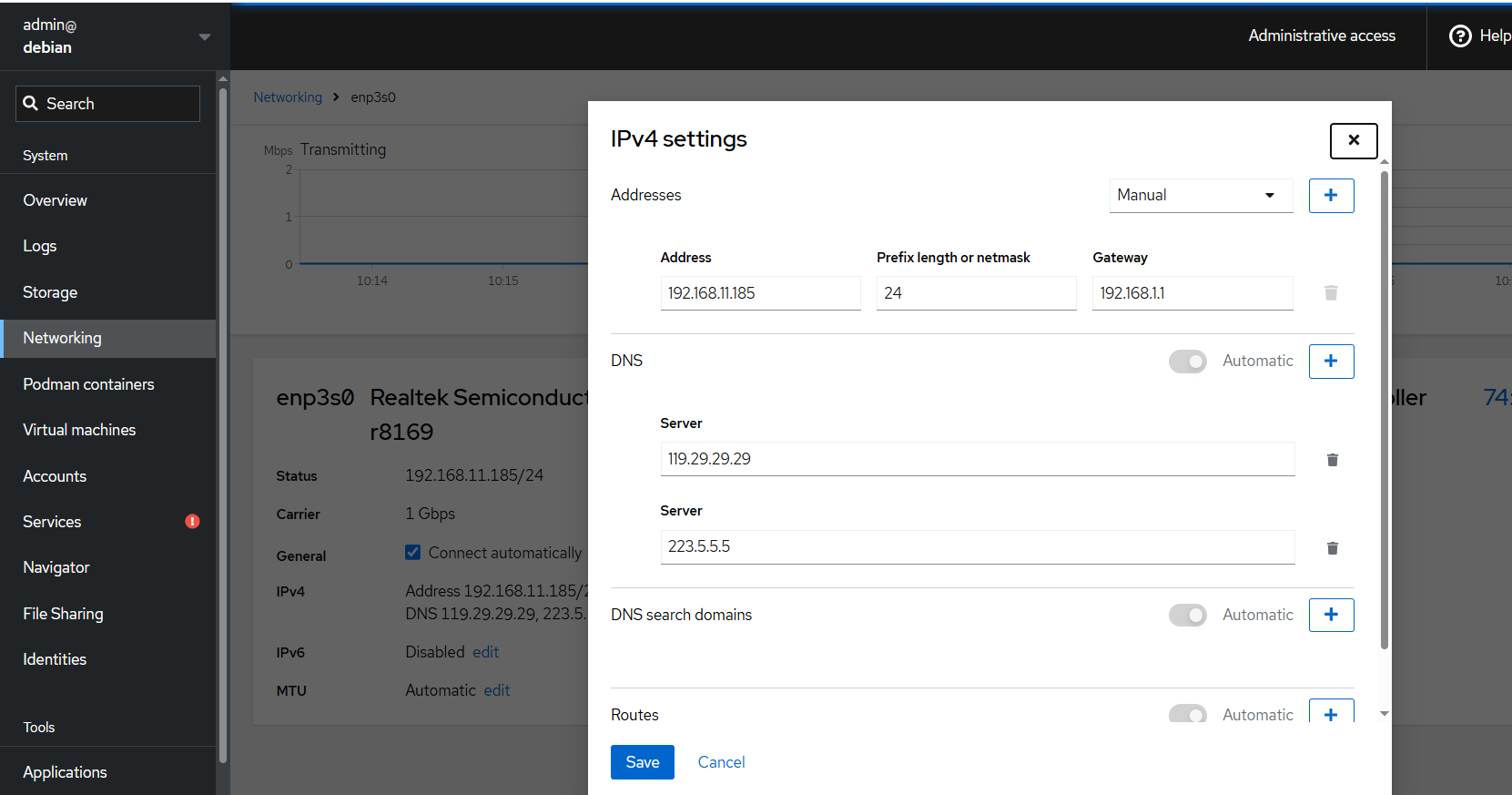Screen dimensions: 1512x795
Task: Add a new route entry
Action: point(1331,713)
